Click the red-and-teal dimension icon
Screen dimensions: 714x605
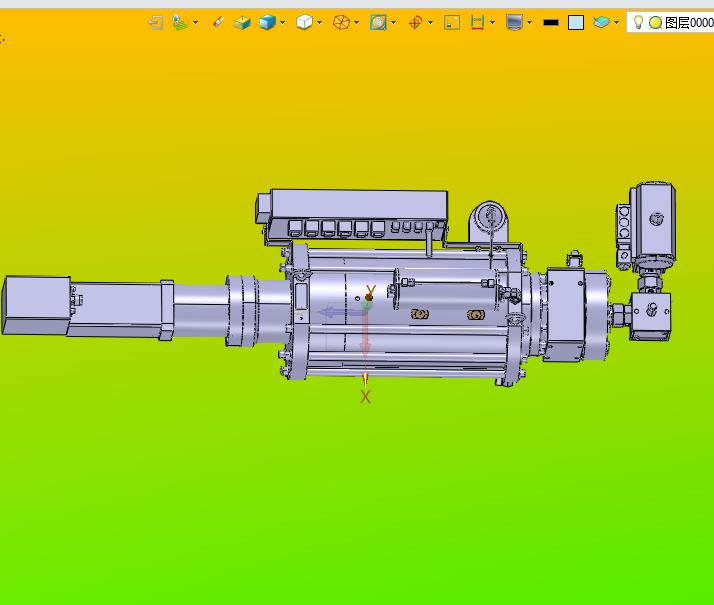477,22
